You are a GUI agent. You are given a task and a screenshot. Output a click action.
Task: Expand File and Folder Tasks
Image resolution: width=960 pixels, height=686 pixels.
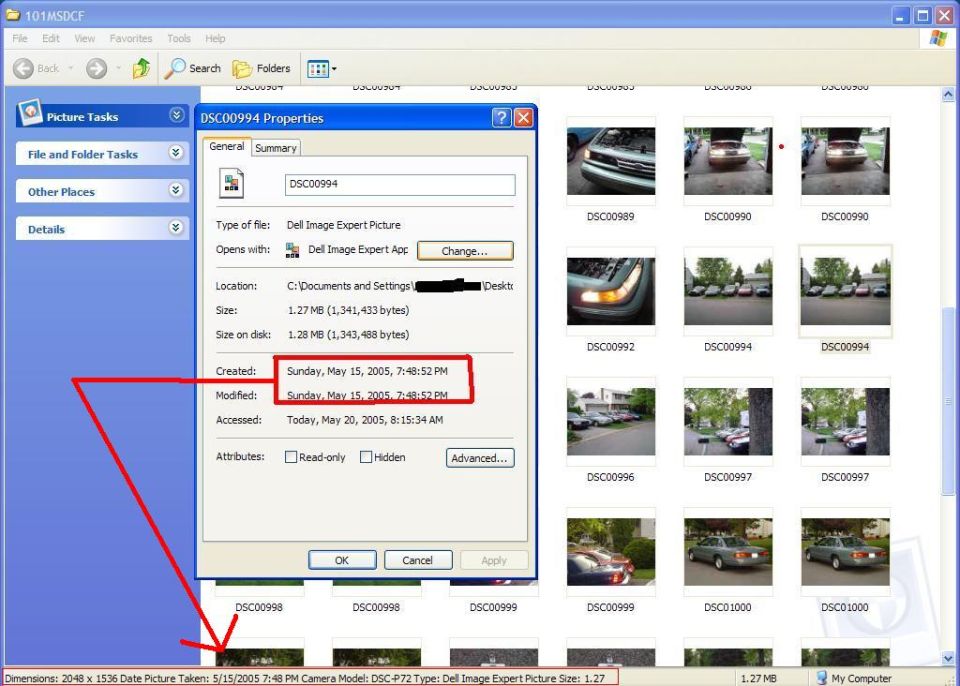coord(176,153)
